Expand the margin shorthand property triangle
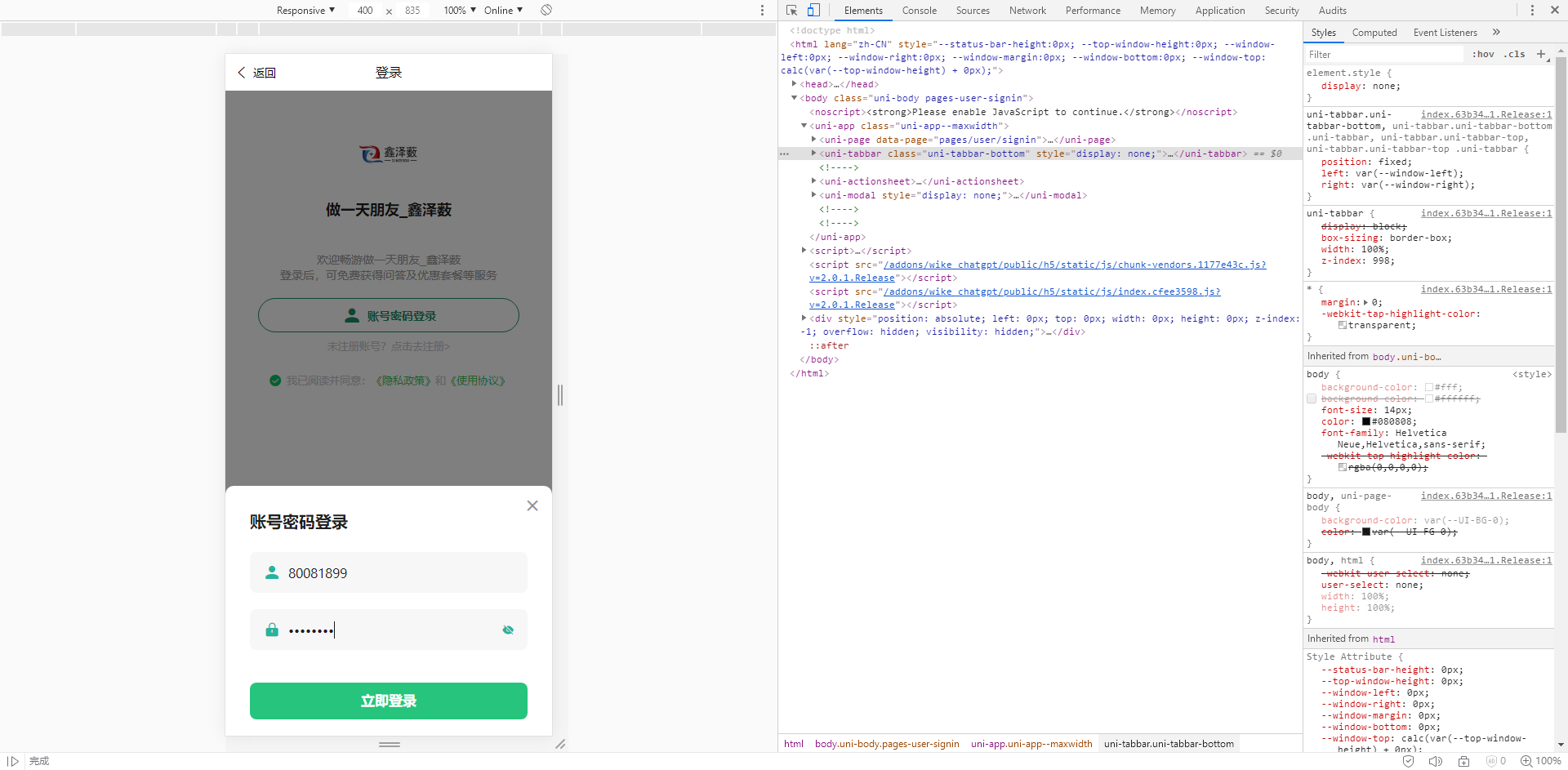Screen dimensions: 1568x770 [x=1365, y=302]
